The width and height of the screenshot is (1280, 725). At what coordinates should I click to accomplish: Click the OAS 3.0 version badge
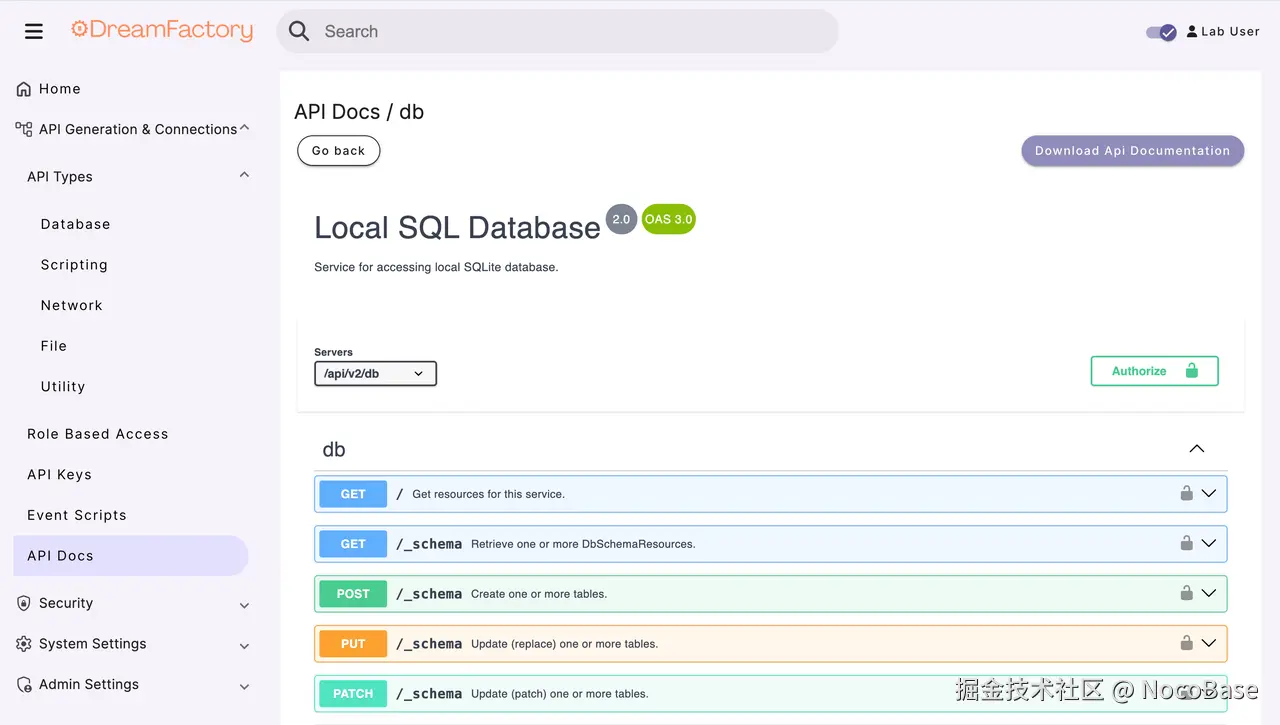pyautogui.click(x=669, y=219)
